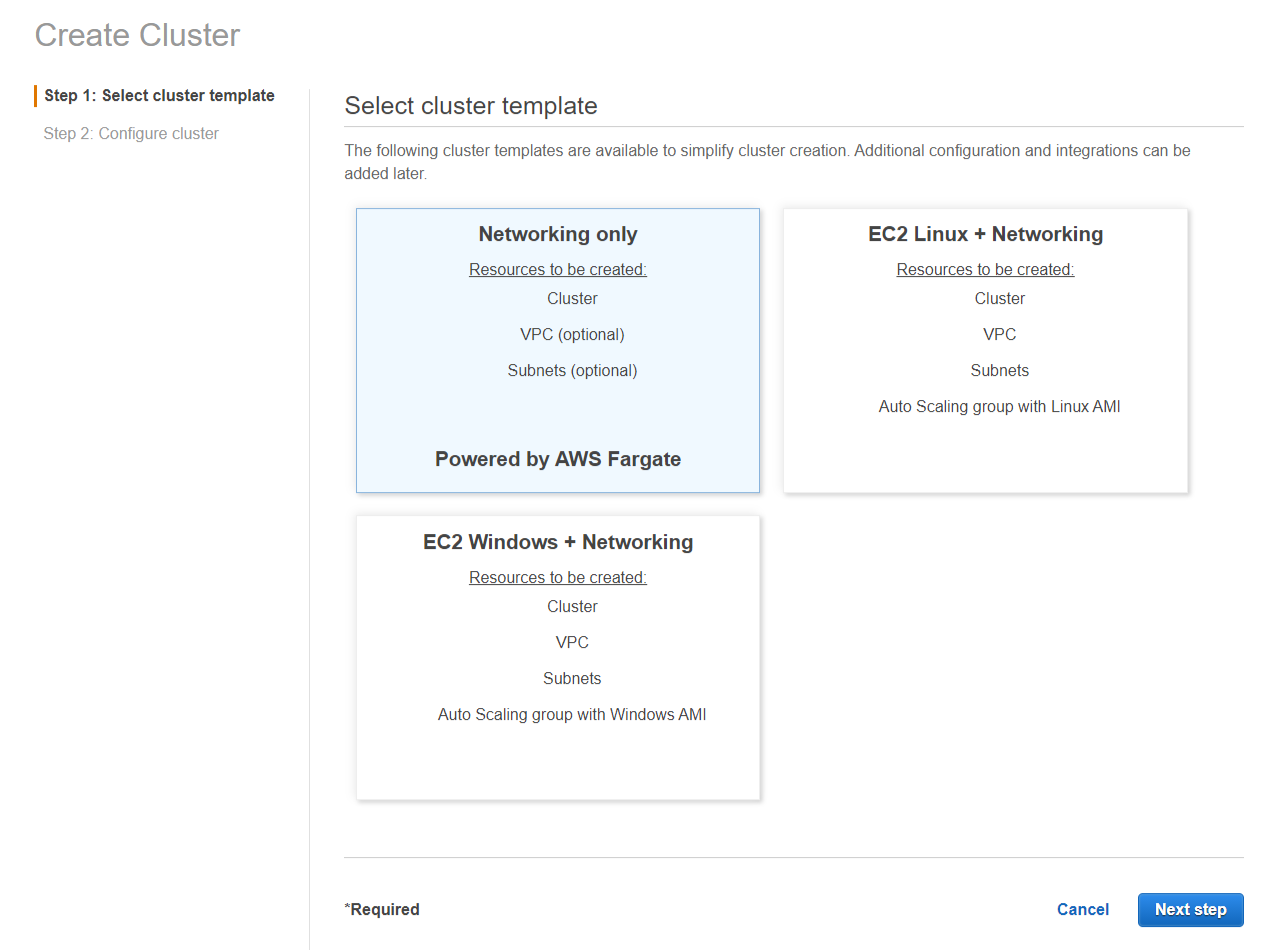Open Step 2: Configure cluster

tap(131, 134)
